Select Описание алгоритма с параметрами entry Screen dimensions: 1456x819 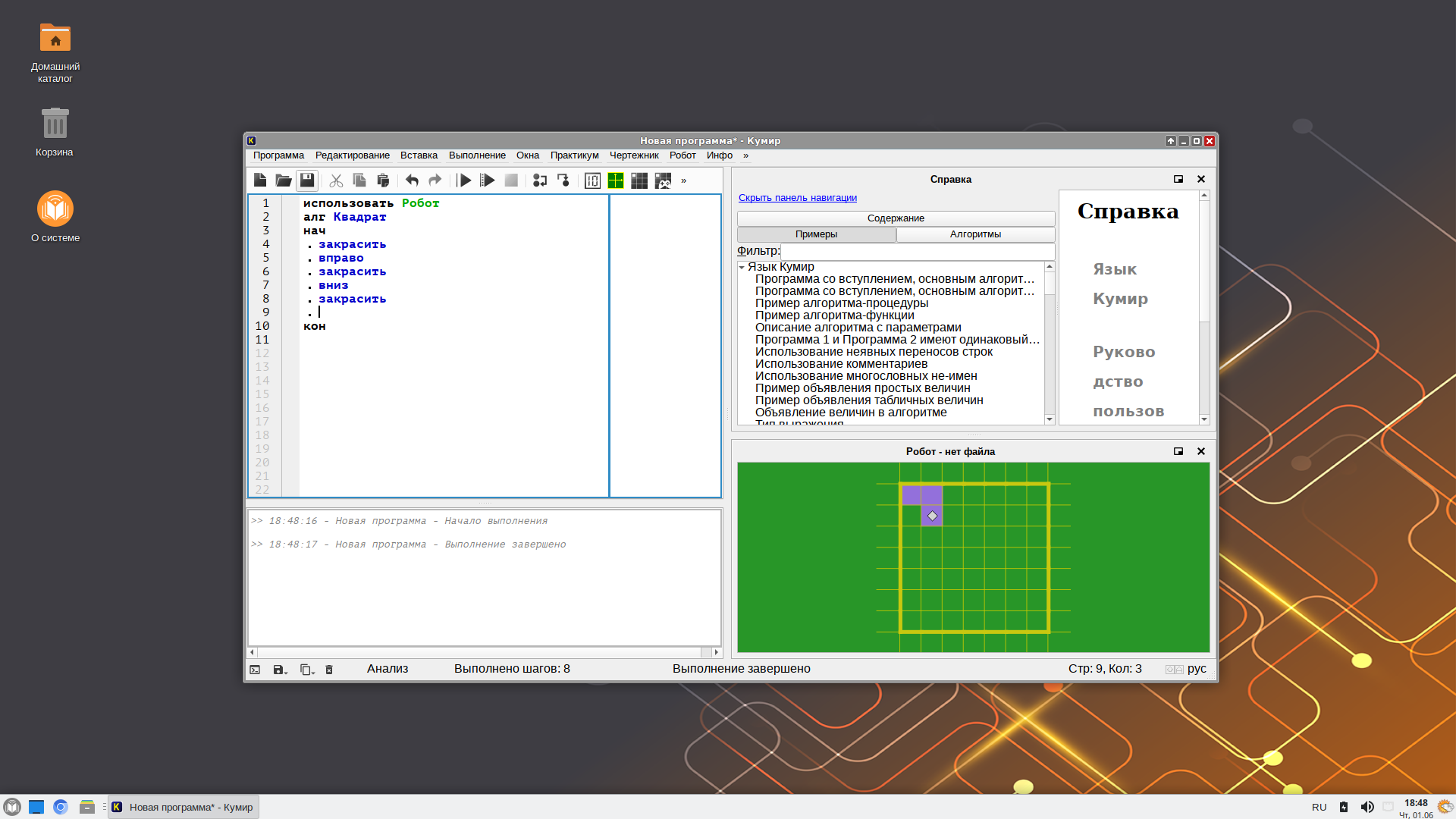click(x=858, y=328)
